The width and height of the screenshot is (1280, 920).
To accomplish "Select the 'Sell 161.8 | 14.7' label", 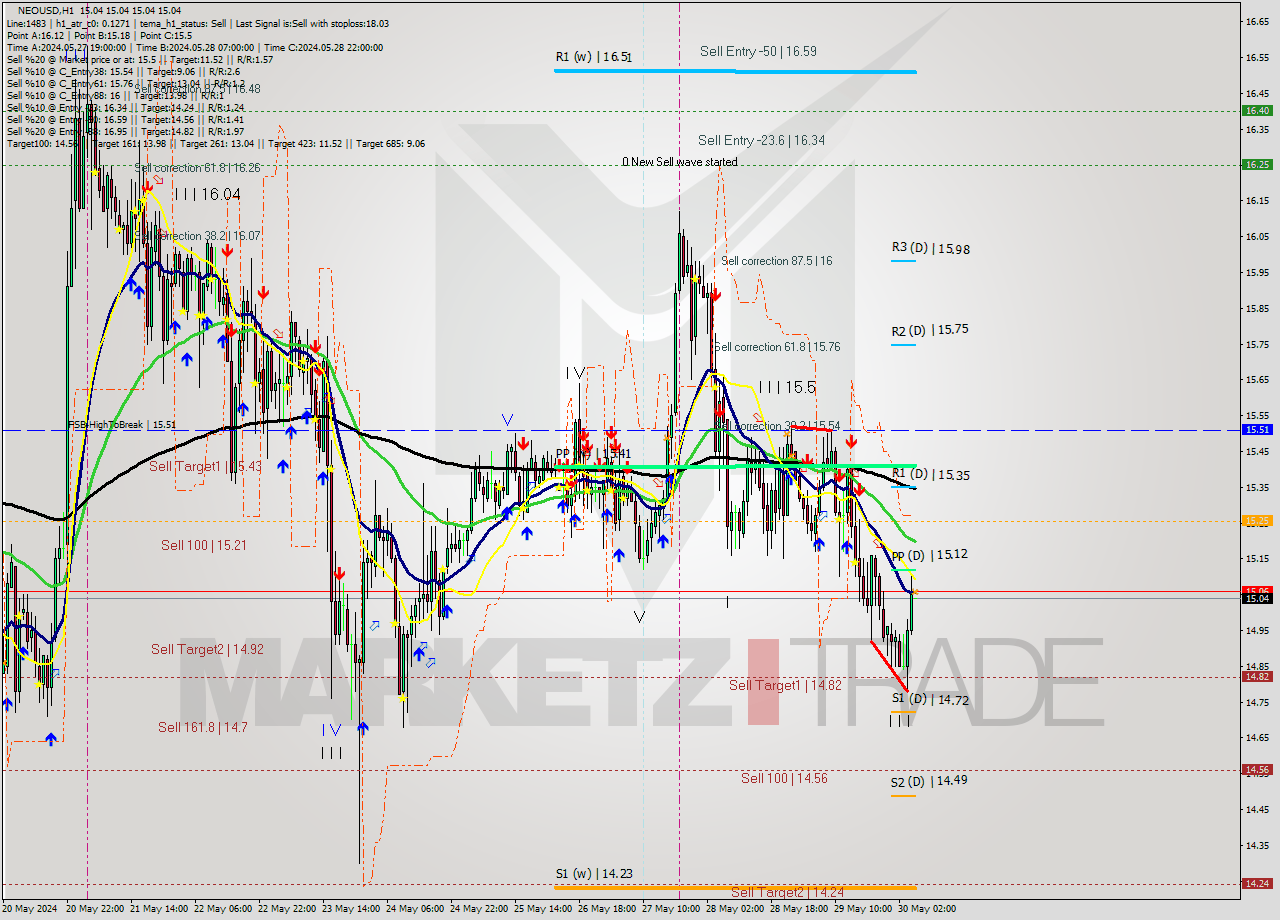I will 203,728.
